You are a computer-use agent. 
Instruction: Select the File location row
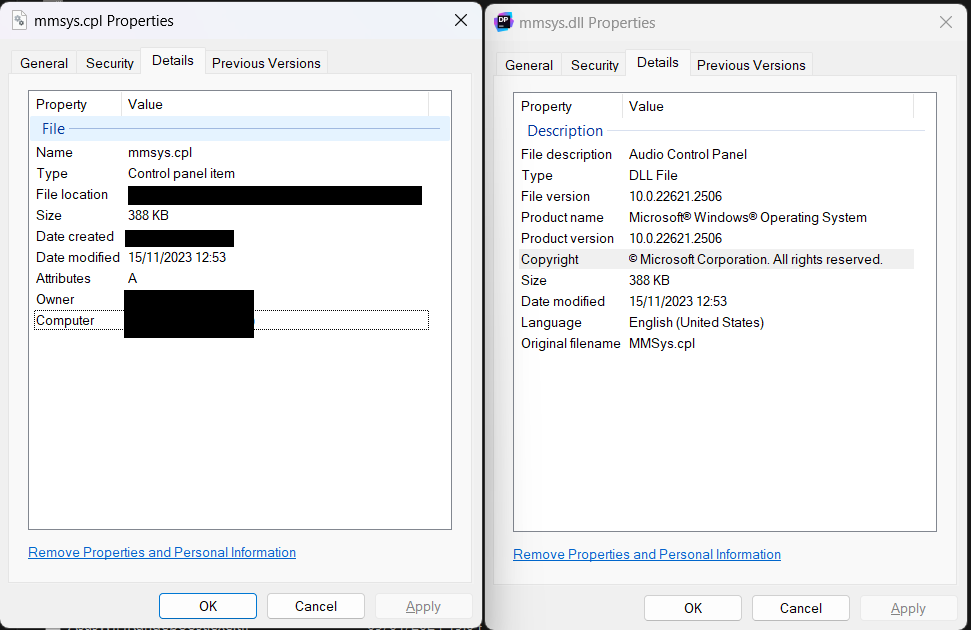[x=231, y=195]
